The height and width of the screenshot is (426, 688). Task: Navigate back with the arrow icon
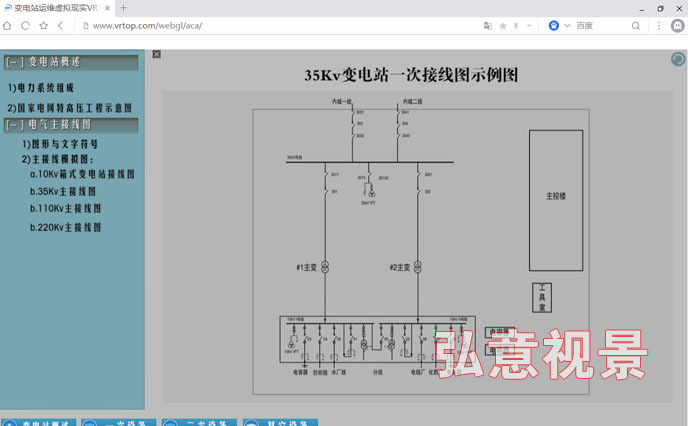coord(61,26)
